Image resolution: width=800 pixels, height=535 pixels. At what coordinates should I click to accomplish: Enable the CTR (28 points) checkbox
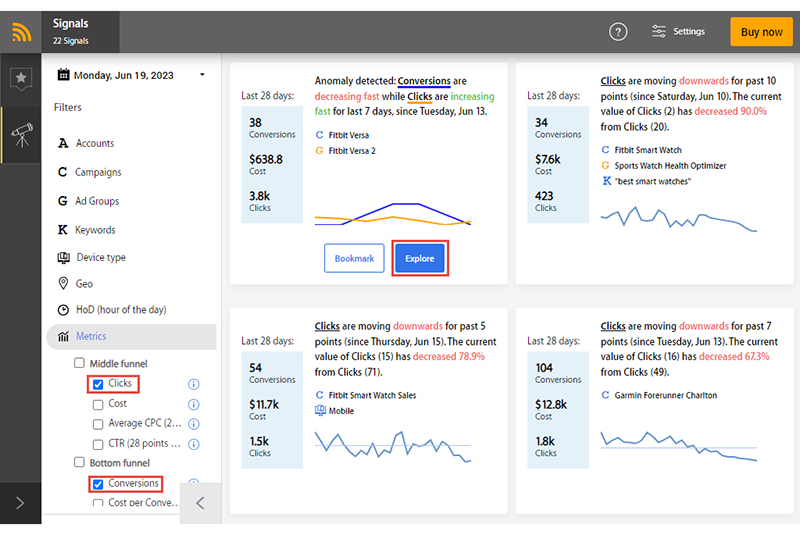(x=98, y=445)
